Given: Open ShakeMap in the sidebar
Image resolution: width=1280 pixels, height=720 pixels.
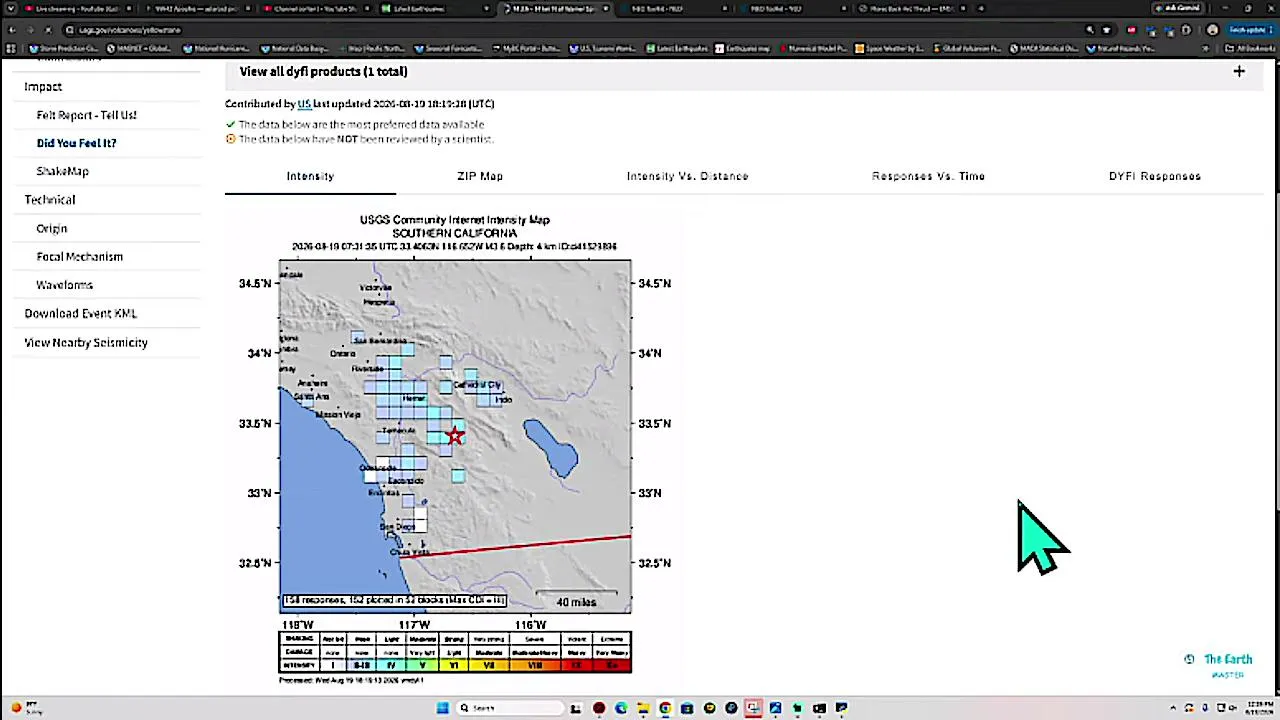Looking at the screenshot, I should click(x=62, y=171).
